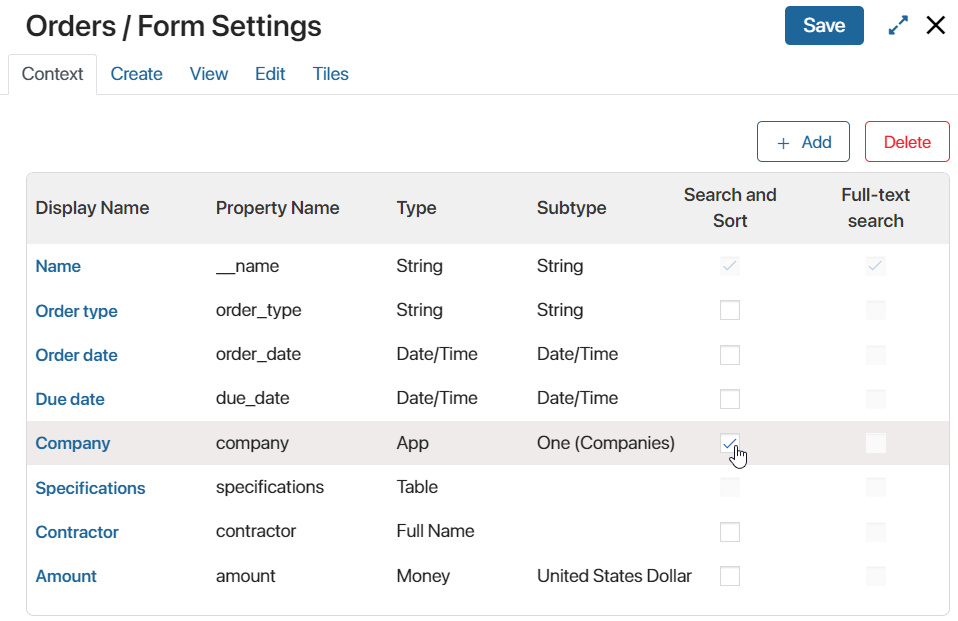Viewport: 958px width, 621px height.
Task: Check Search and Sort for Amount
Action: (729, 576)
